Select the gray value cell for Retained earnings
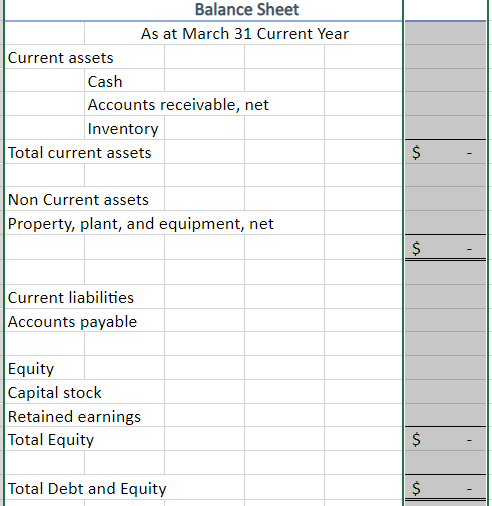Viewport: 492px width, 506px height. pyautogui.click(x=445, y=415)
